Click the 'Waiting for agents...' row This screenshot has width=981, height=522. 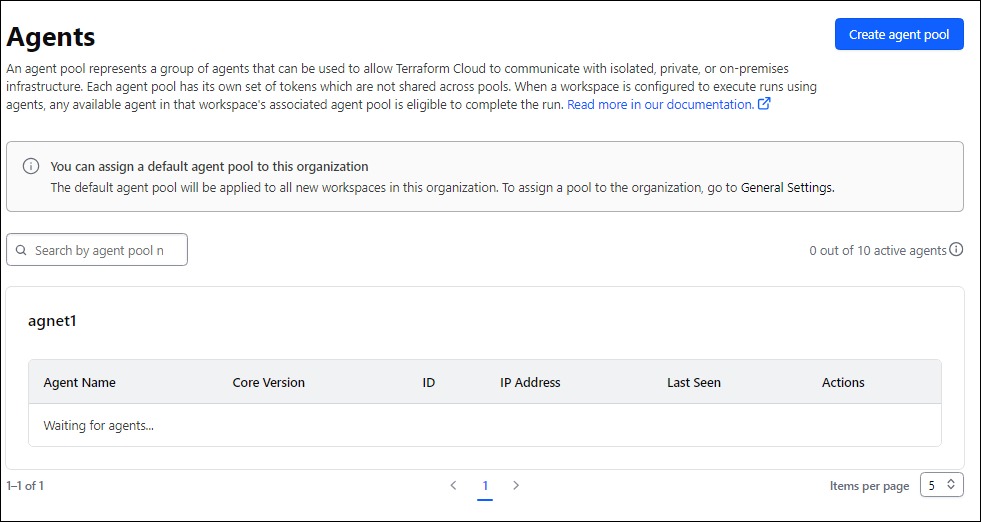point(485,426)
